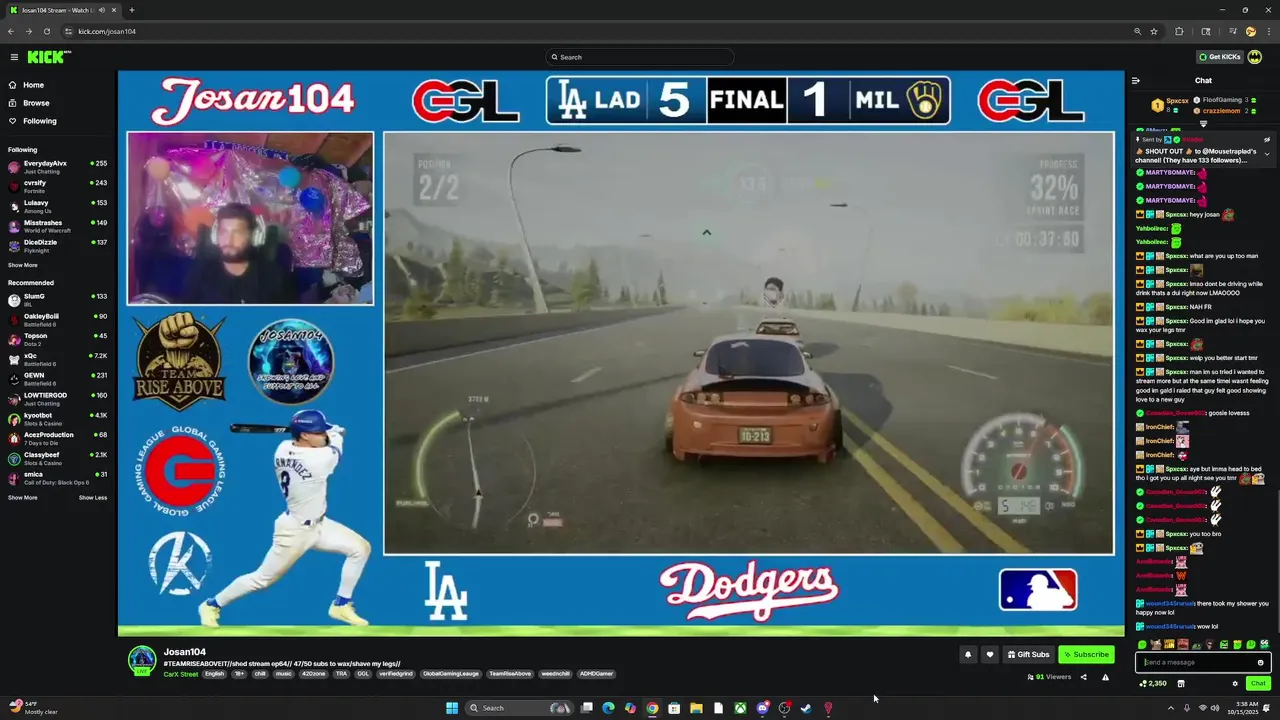The image size is (1280, 720).
Task: Open chat settings gear
Action: click(x=1235, y=684)
